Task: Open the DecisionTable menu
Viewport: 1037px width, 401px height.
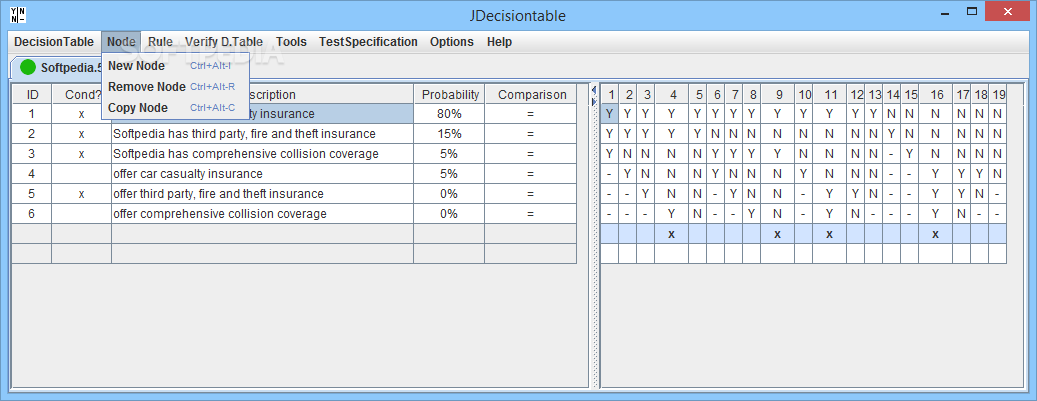Action: tap(54, 42)
